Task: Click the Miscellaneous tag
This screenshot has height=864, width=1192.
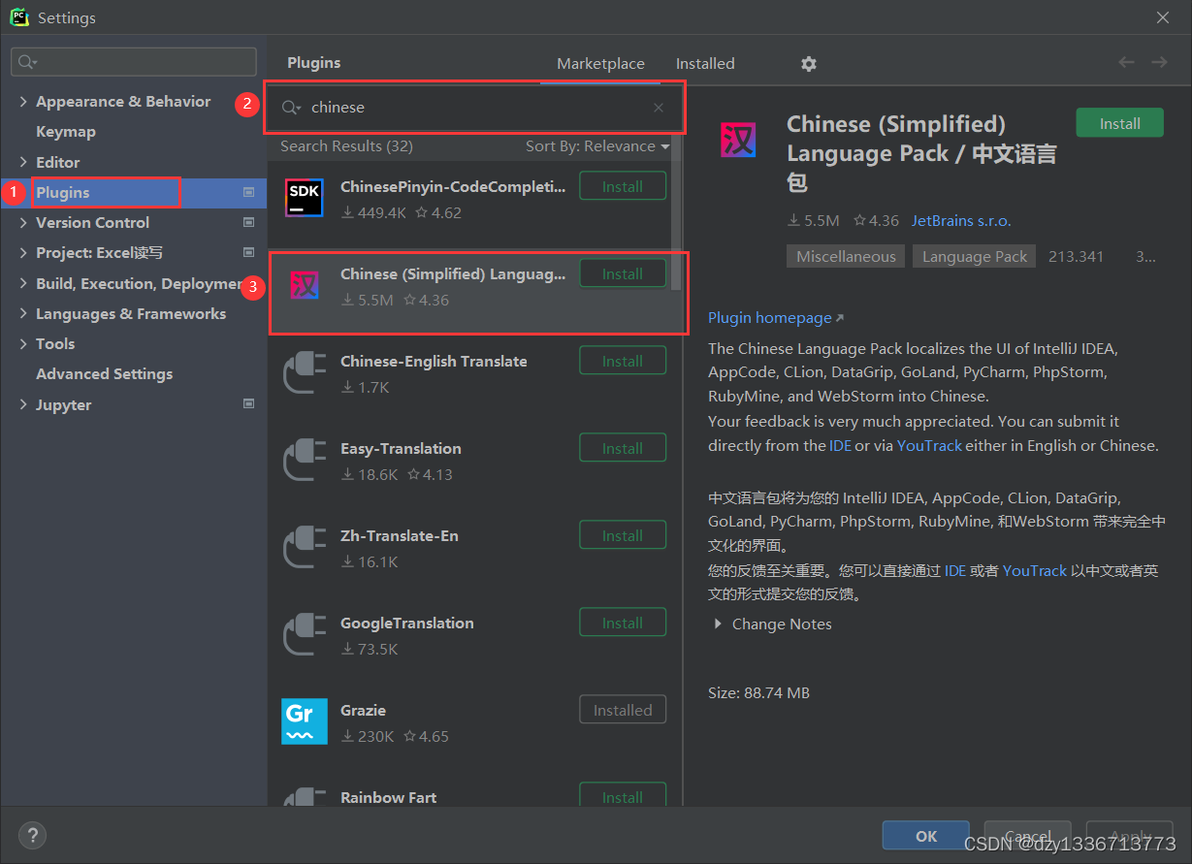Action: 845,256
